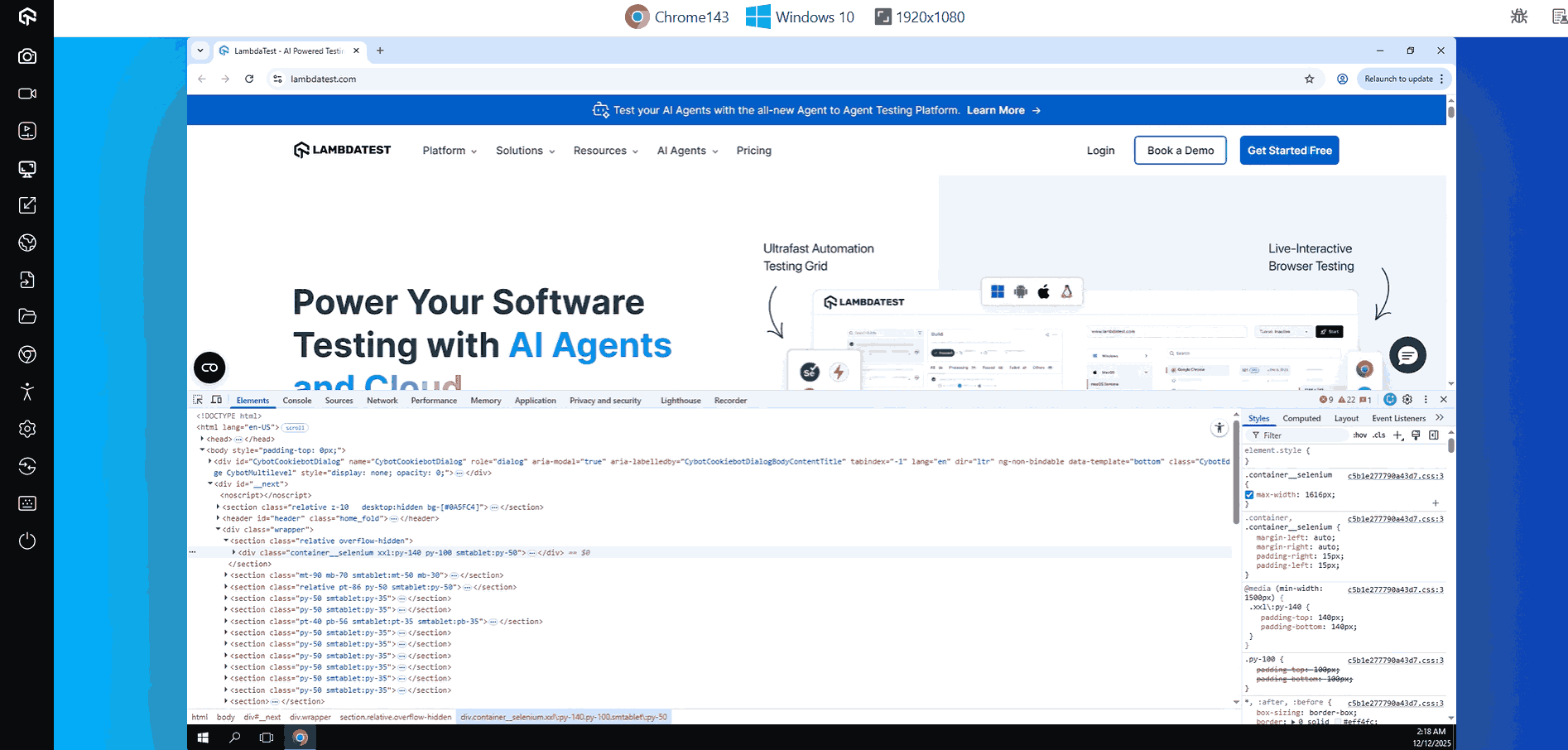Open the Platform dropdown in the navbar
The height and width of the screenshot is (750, 1568).
(448, 151)
